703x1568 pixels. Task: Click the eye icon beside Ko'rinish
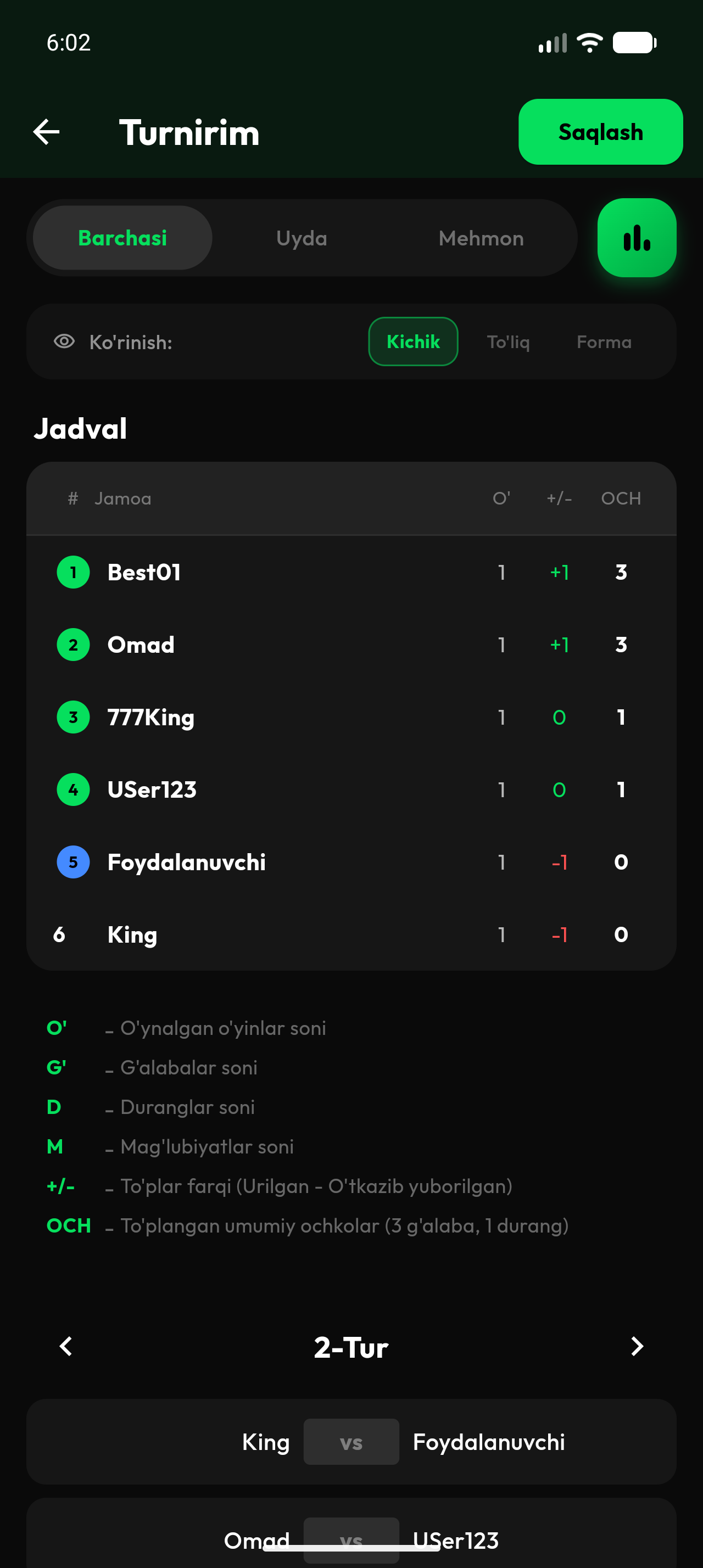point(63,341)
